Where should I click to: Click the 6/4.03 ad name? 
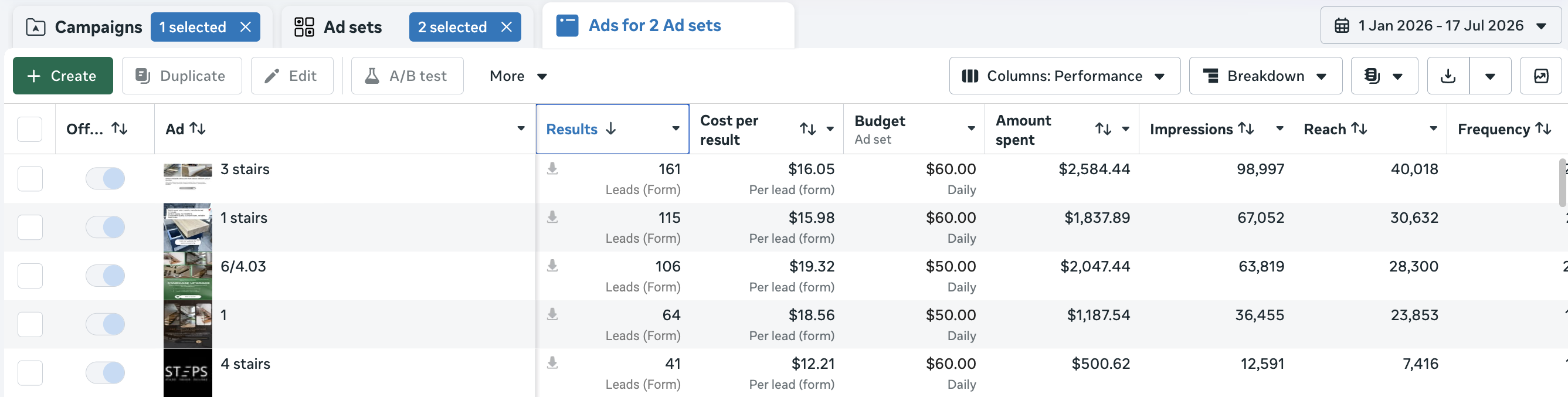coord(243,266)
